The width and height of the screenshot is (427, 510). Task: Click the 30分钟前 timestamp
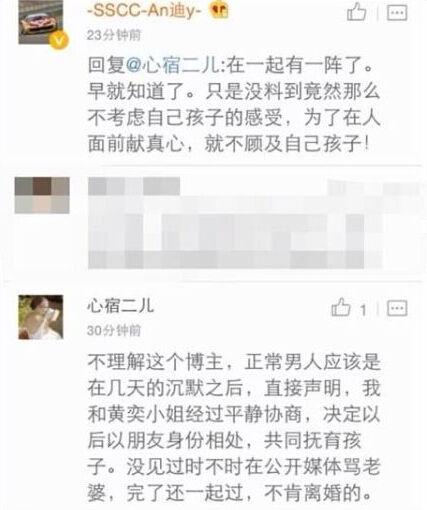114,330
